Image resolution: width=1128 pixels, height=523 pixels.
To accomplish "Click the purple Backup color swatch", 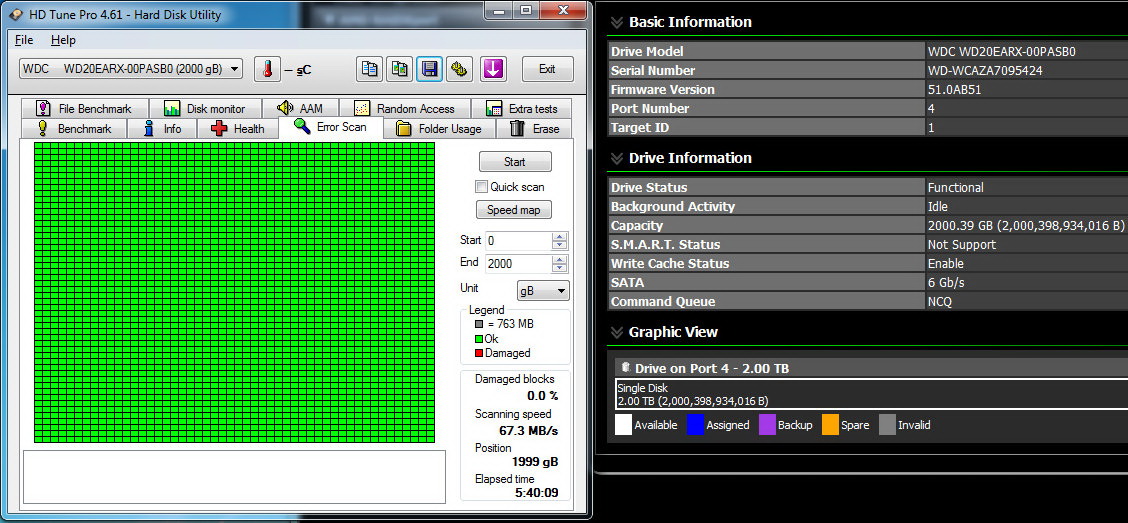I will pyautogui.click(x=767, y=425).
